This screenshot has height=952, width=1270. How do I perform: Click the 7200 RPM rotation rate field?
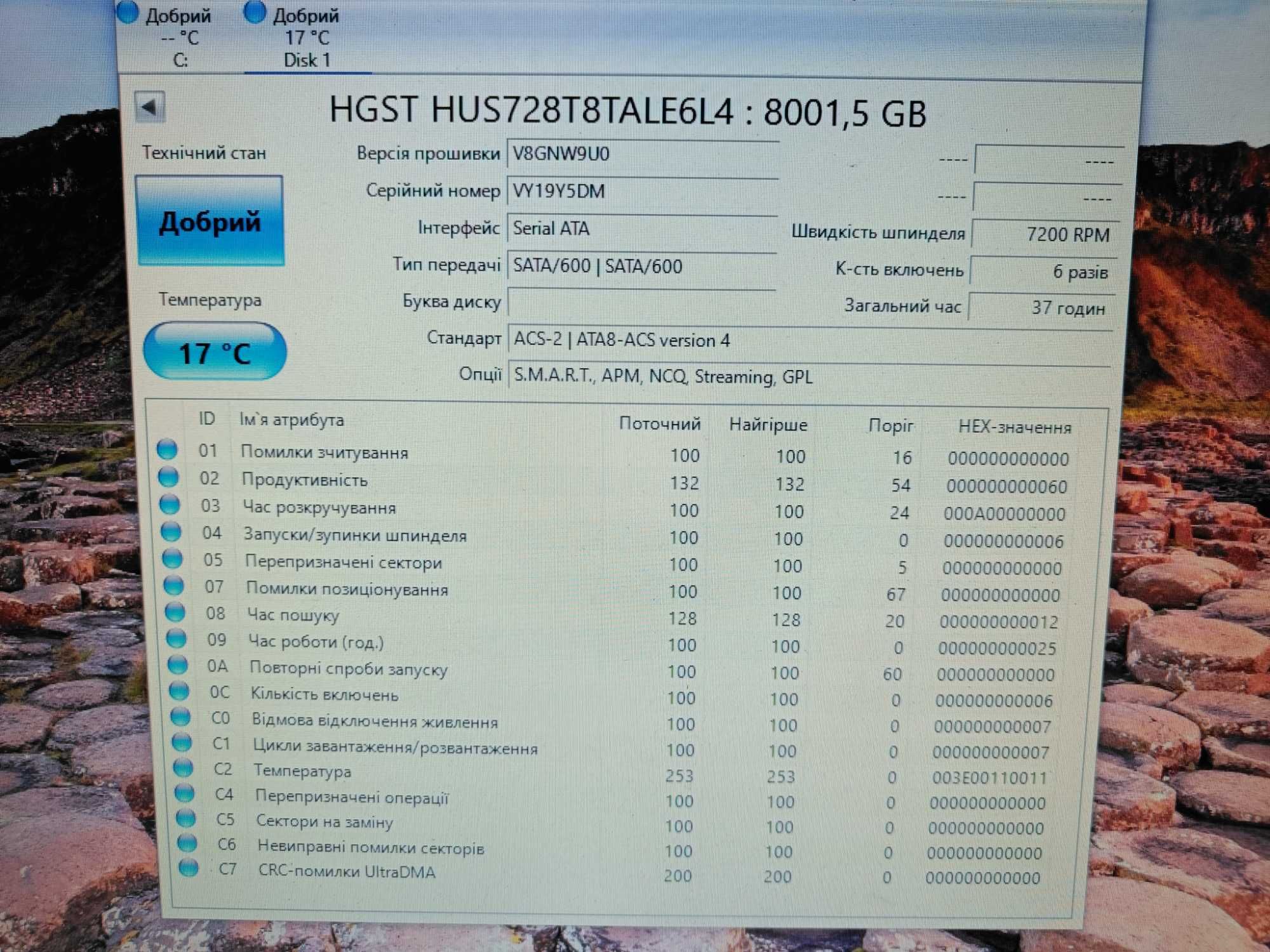(x=1045, y=234)
